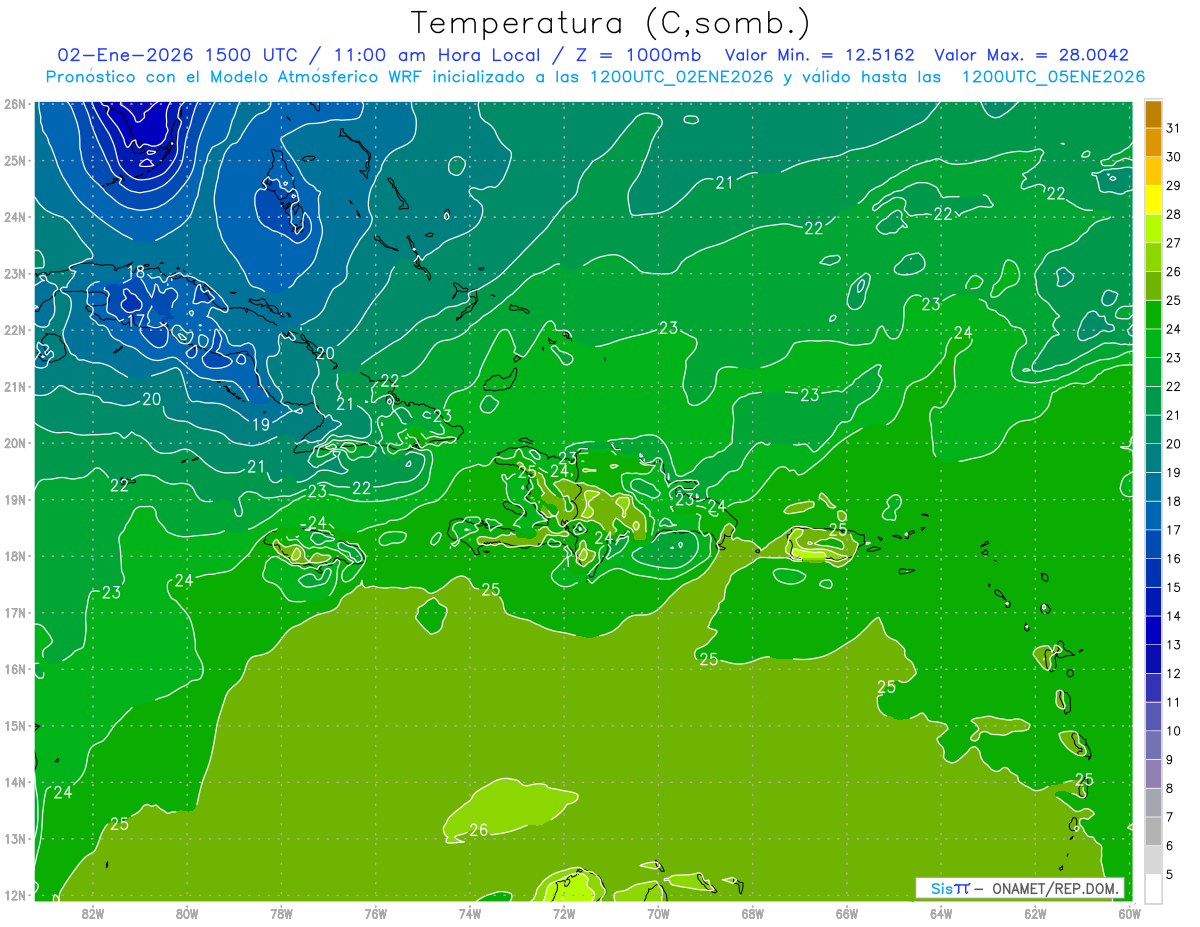Click the purple legend band between 8 and 9
This screenshot has height=927, width=1200.
[x=1153, y=774]
